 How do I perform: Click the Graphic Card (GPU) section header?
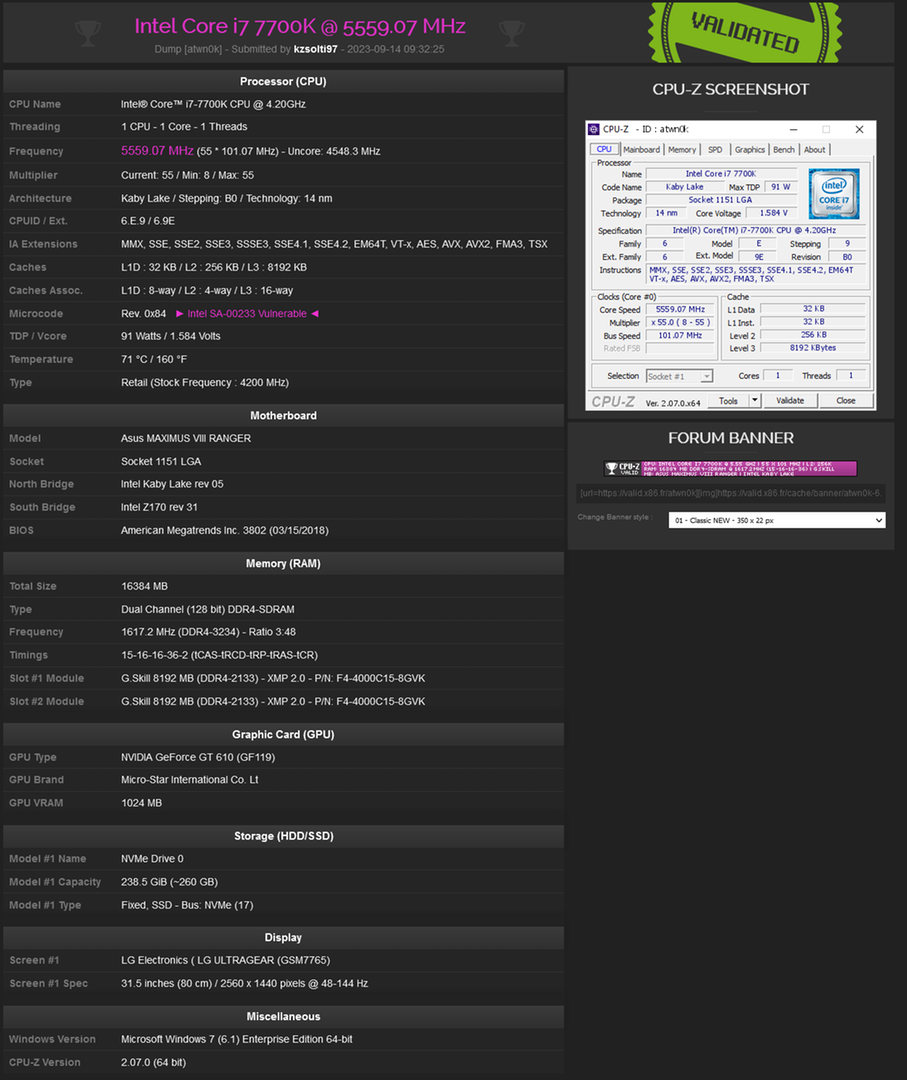pyautogui.click(x=283, y=734)
